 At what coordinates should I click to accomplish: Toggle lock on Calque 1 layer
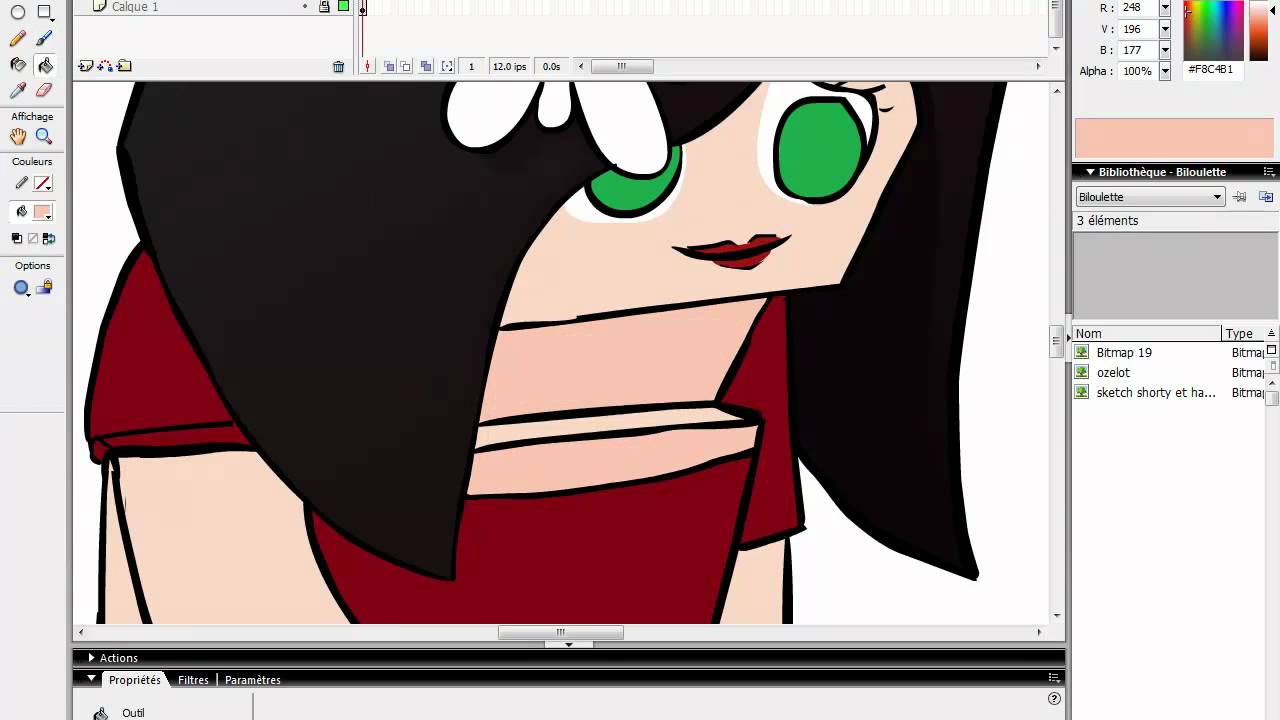[x=324, y=6]
